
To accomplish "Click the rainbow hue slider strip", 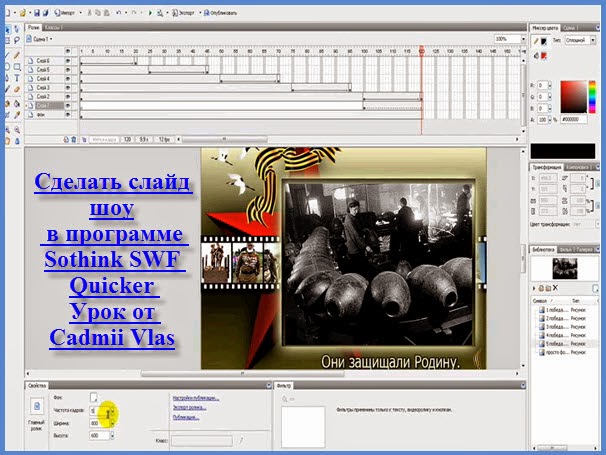I will pyautogui.click(x=592, y=97).
